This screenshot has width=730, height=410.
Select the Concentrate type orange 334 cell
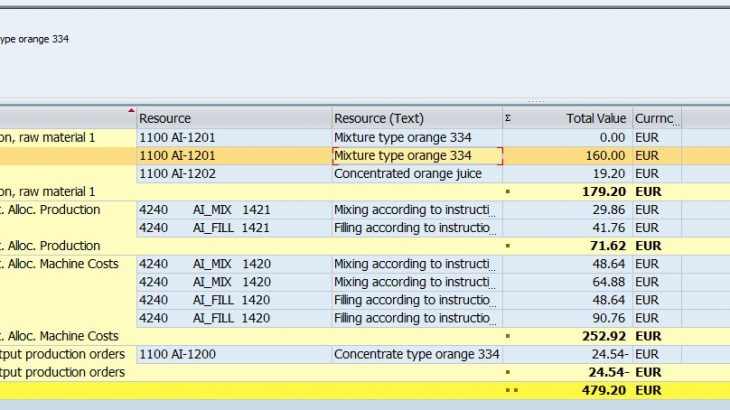pos(416,354)
